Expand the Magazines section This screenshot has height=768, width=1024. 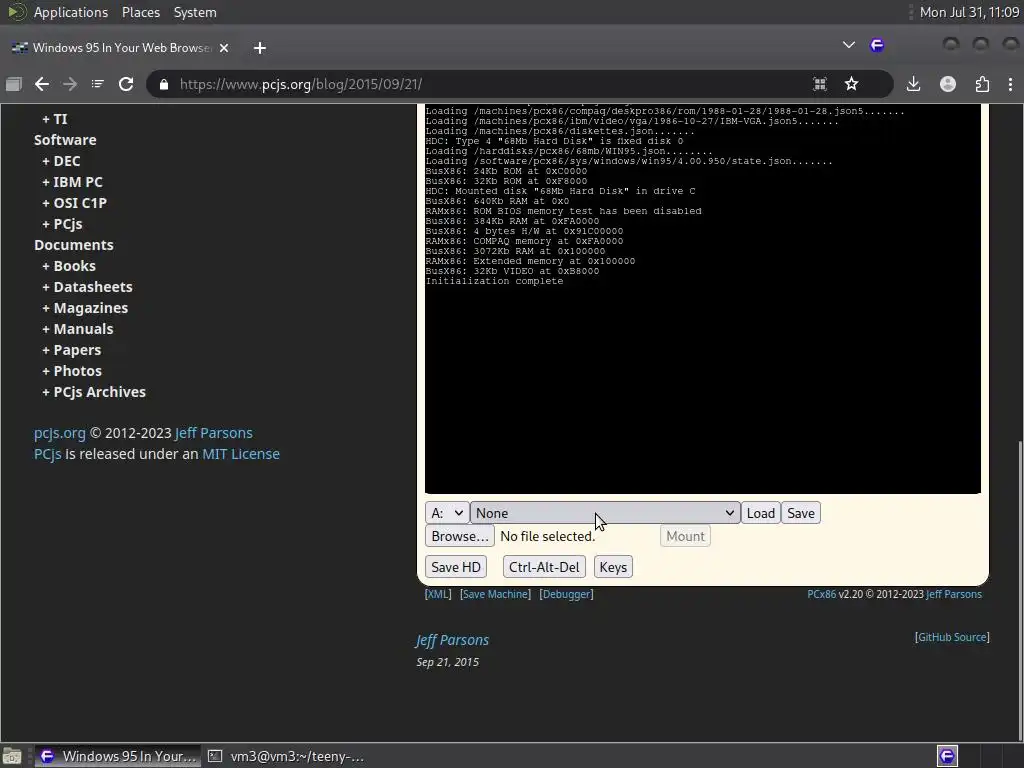[85, 308]
